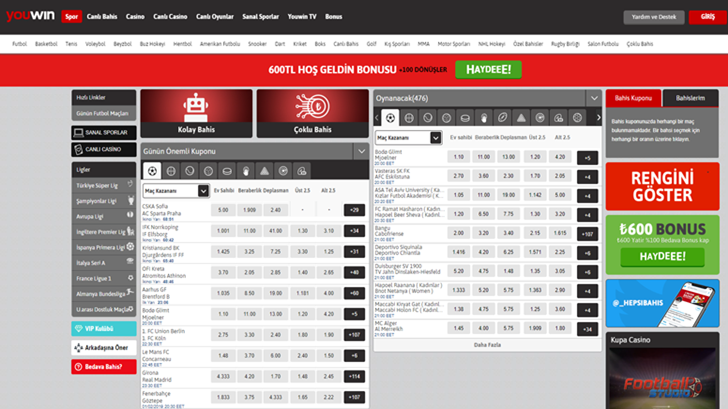Open Bonus in top menu
The width and height of the screenshot is (728, 409).
pyautogui.click(x=333, y=17)
